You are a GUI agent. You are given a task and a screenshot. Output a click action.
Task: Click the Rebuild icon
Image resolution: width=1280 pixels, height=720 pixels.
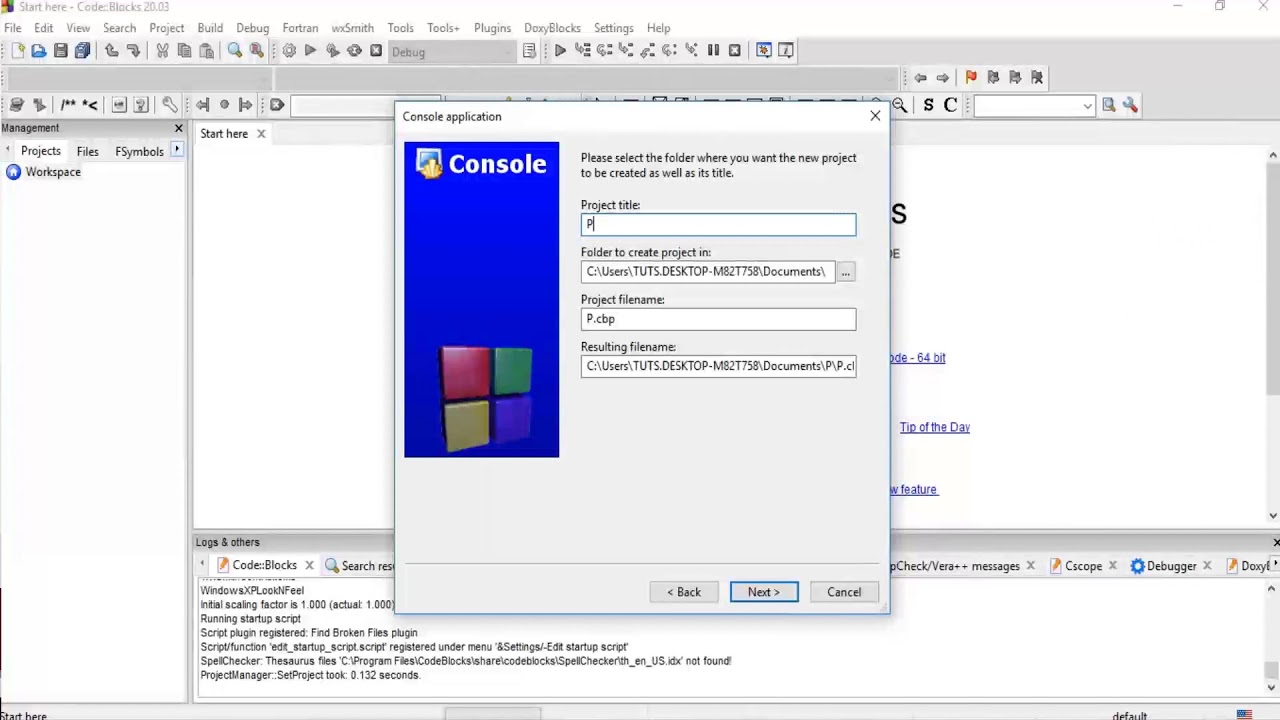pos(354,51)
